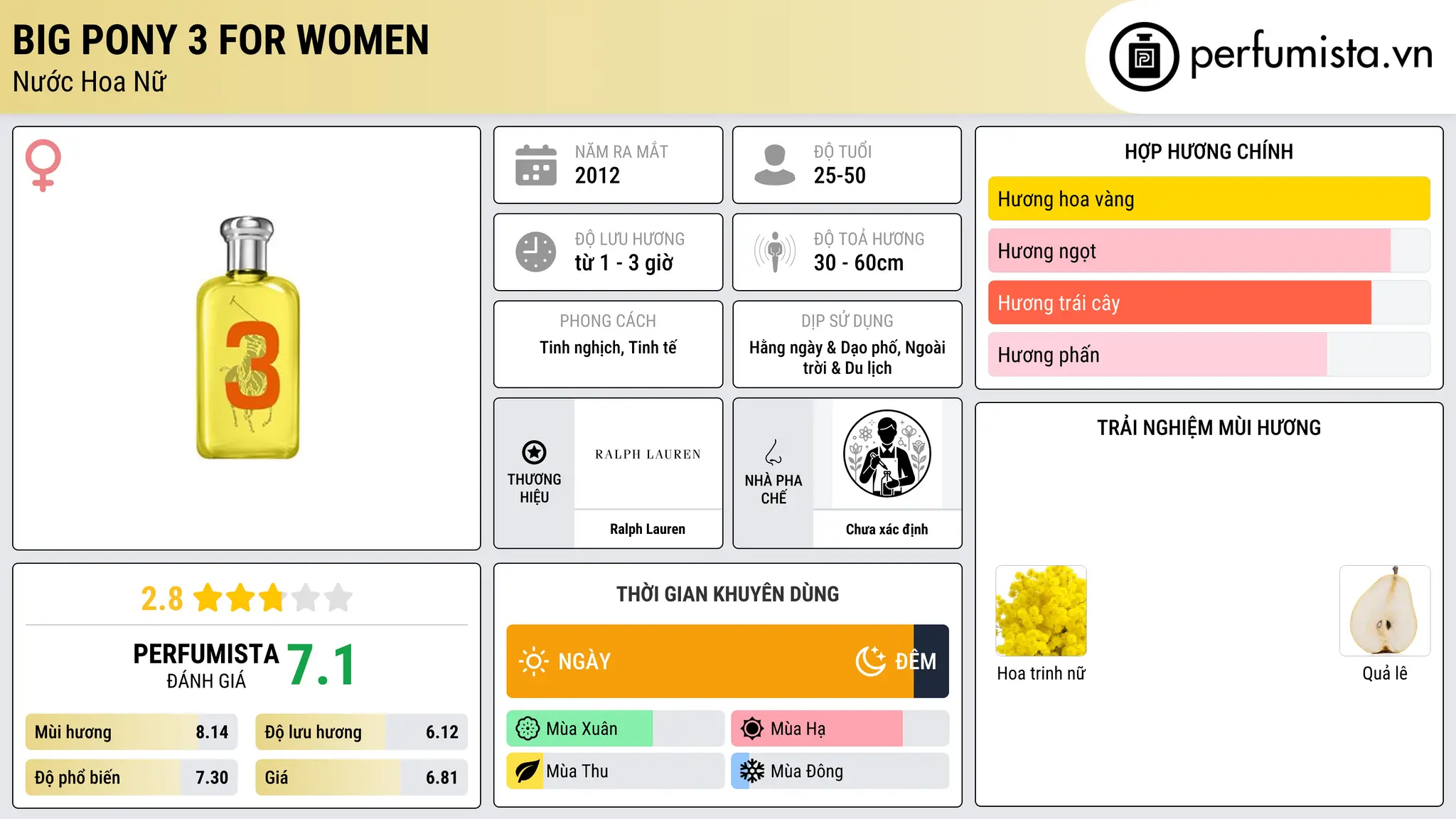Screen dimensions: 1456x819
Task: Click the 2.8 star rating number
Action: pyautogui.click(x=162, y=599)
